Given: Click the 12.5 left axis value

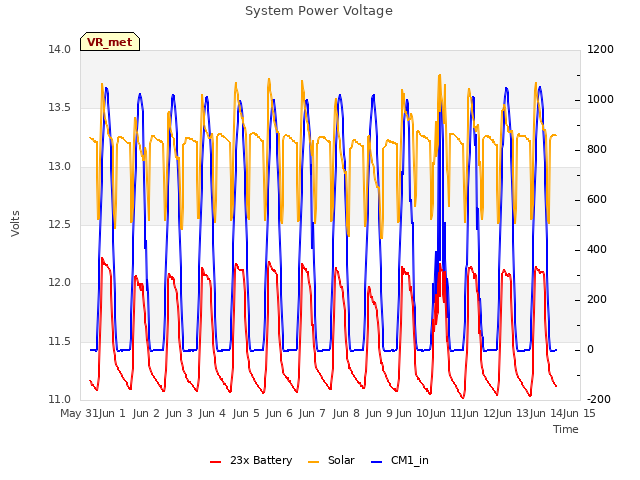Looking at the screenshot, I should pos(60,224).
